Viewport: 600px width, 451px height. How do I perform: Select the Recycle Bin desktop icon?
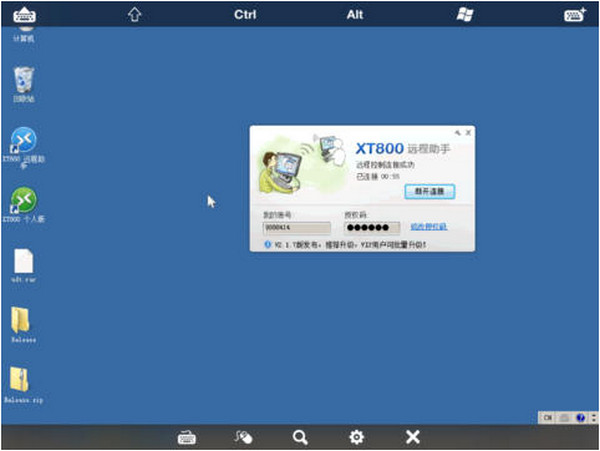(x=24, y=84)
